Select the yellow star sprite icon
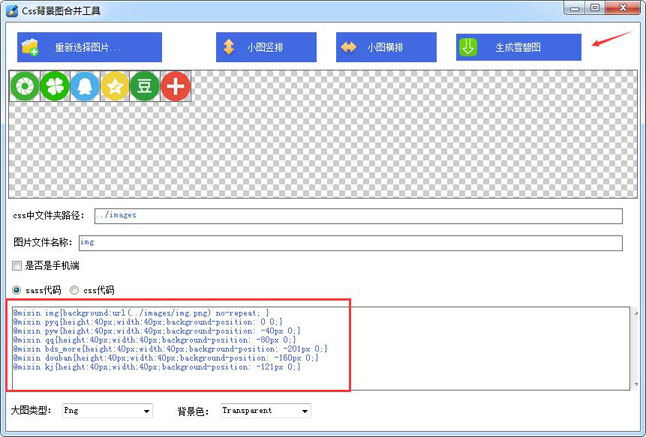 (x=115, y=87)
